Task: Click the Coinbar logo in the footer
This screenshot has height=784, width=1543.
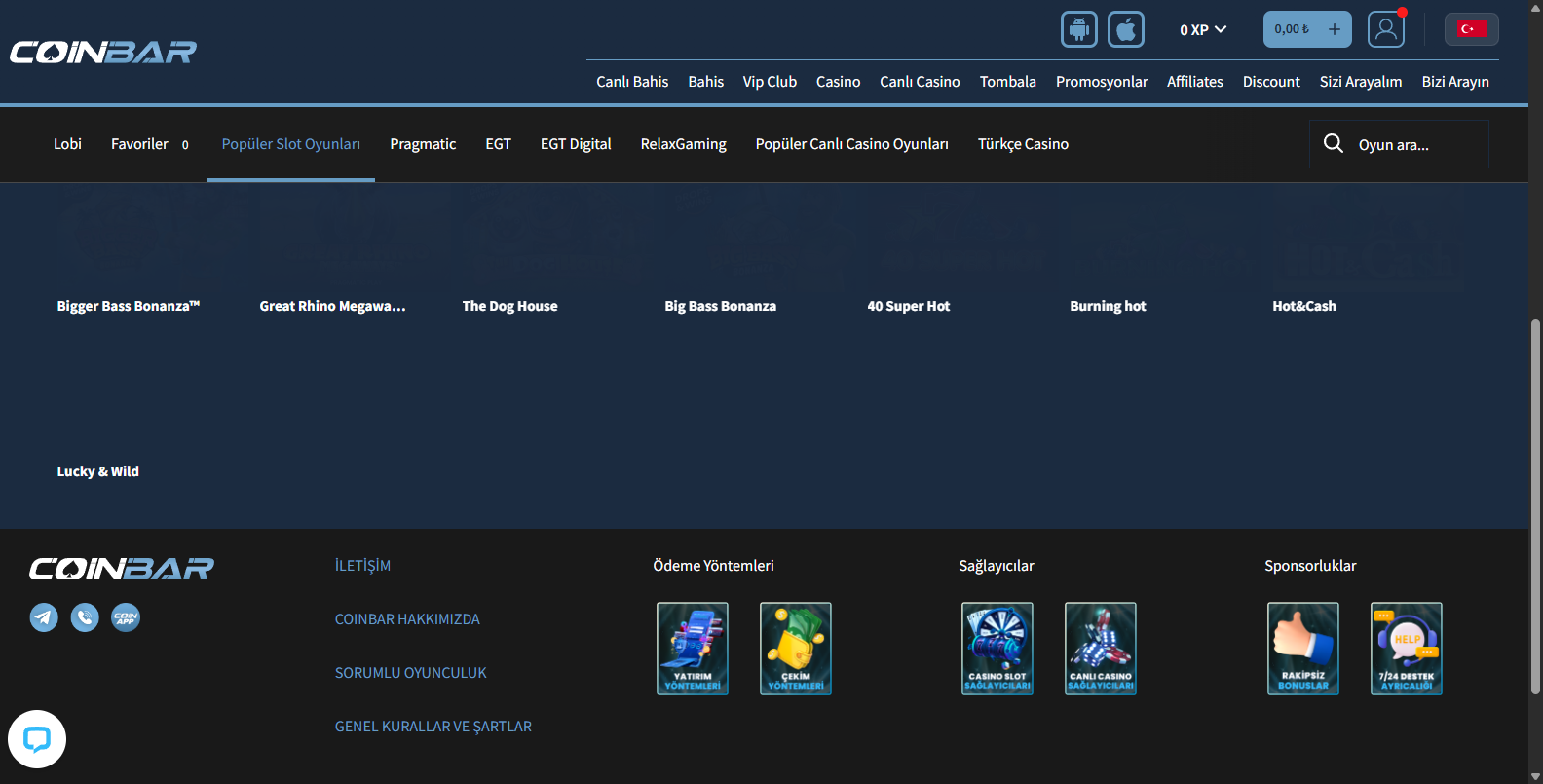Action: (122, 568)
